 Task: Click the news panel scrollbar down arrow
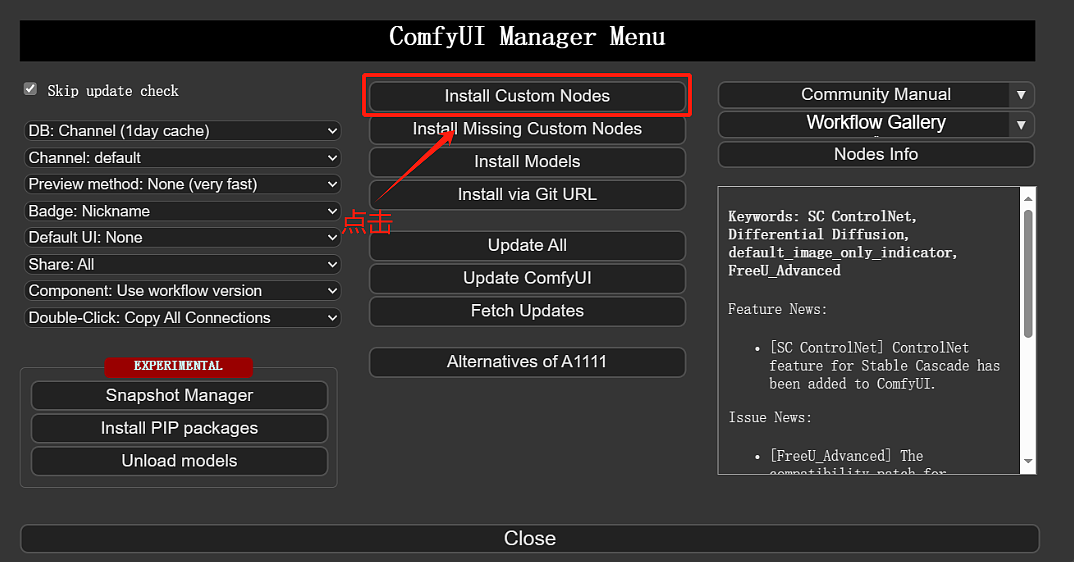pyautogui.click(x=1028, y=462)
